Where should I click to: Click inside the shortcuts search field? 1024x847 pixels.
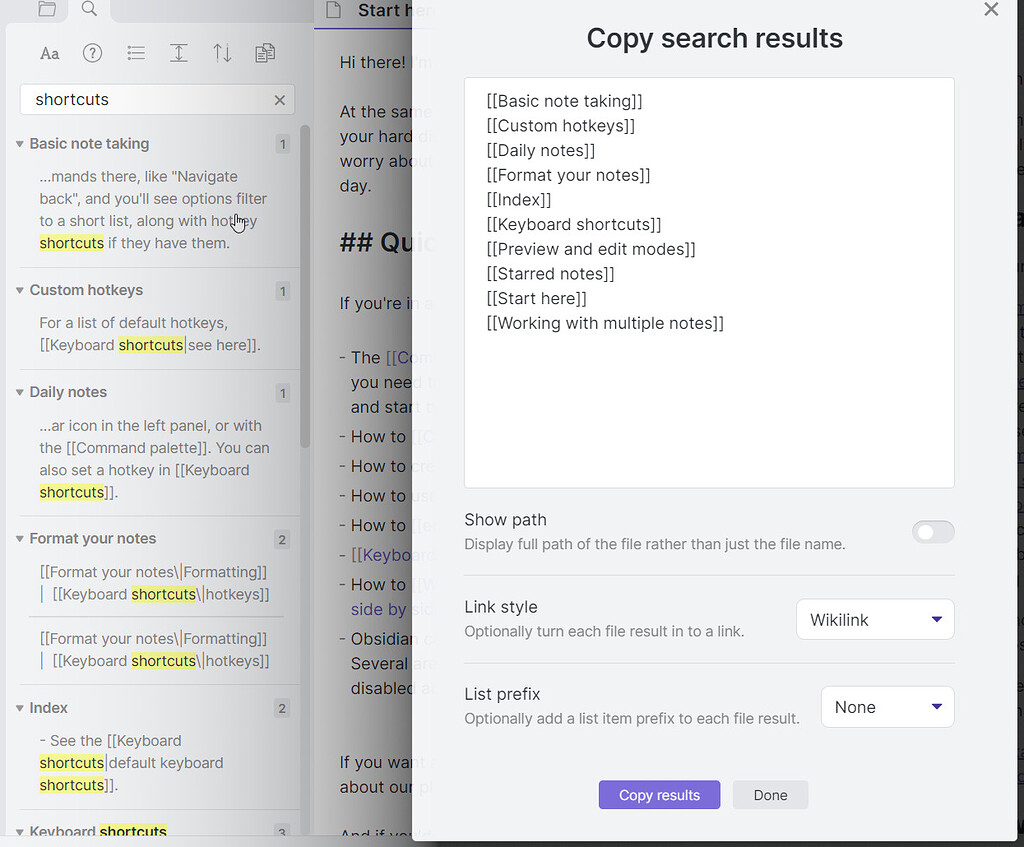[150, 99]
